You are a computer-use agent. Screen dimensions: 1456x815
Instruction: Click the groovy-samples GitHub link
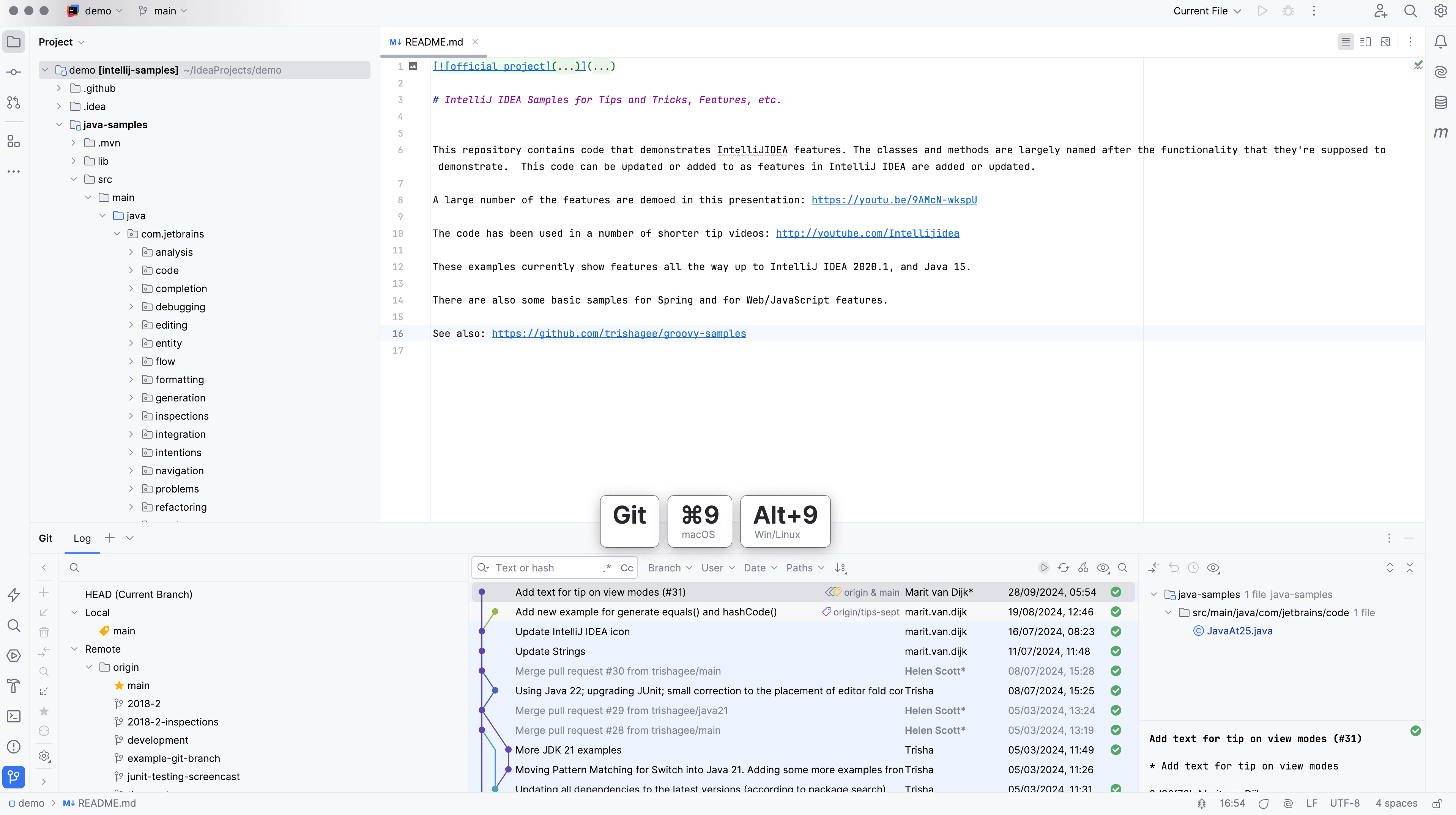click(619, 333)
